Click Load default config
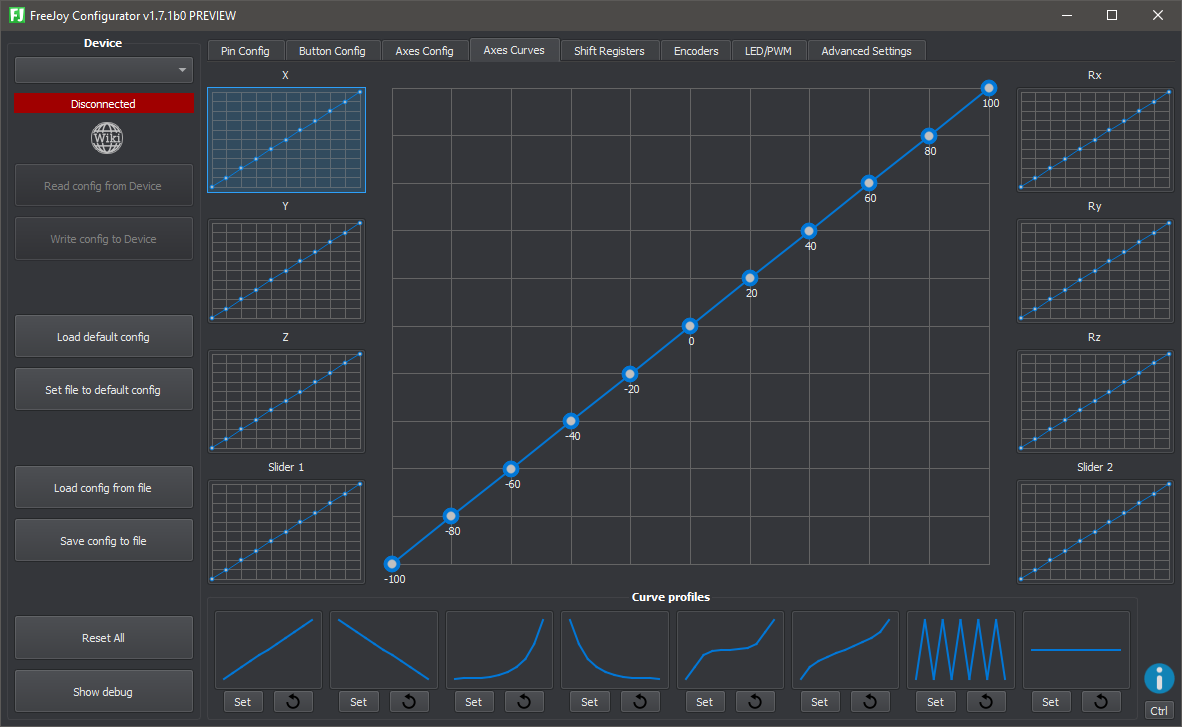This screenshot has width=1182, height=727. [x=103, y=336]
